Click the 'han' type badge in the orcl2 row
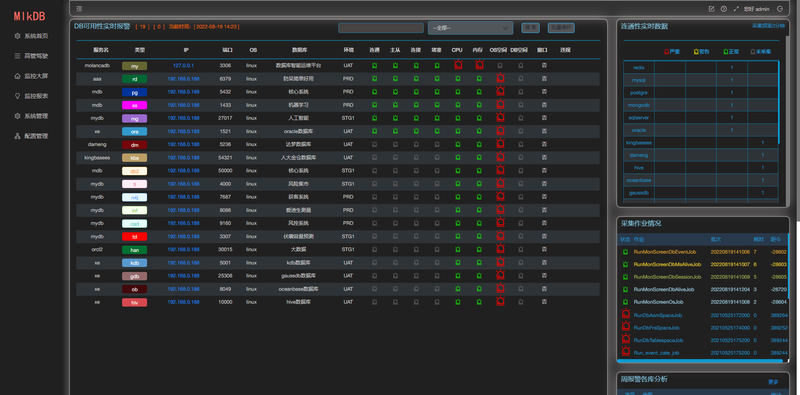Image resolution: width=800 pixels, height=395 pixels. (135, 250)
